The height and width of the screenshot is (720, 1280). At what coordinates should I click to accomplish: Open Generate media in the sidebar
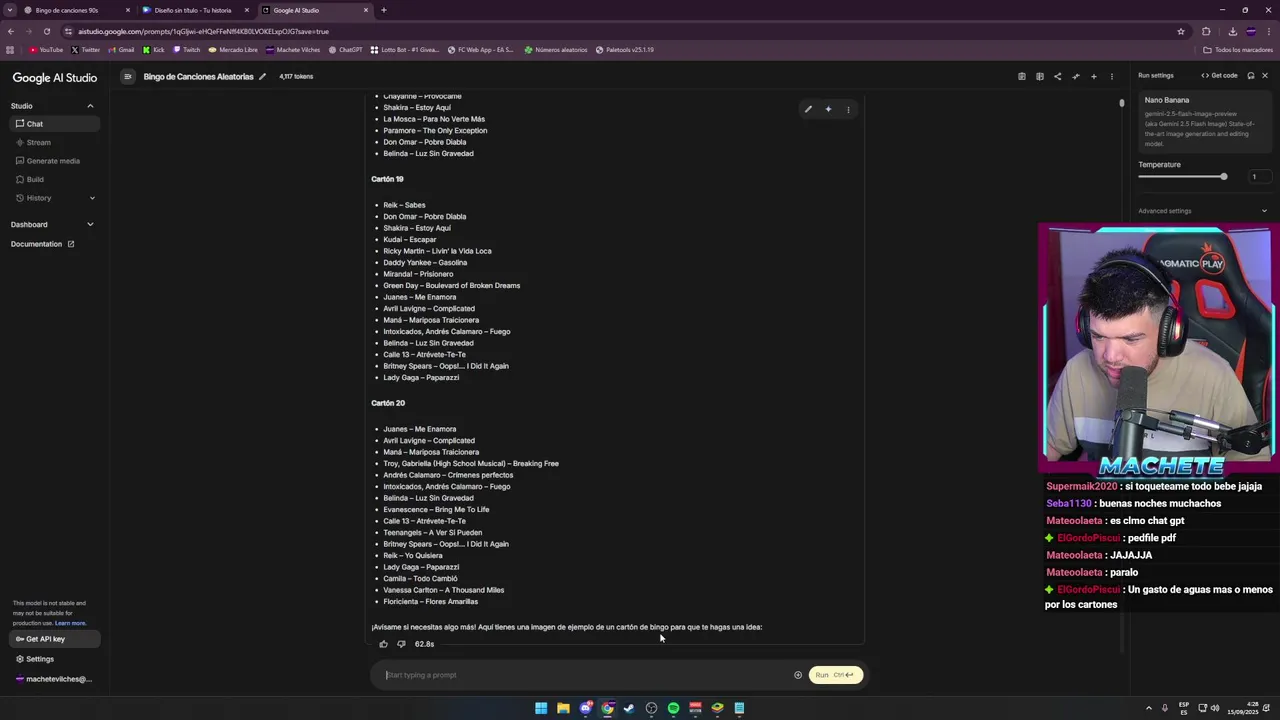point(55,161)
